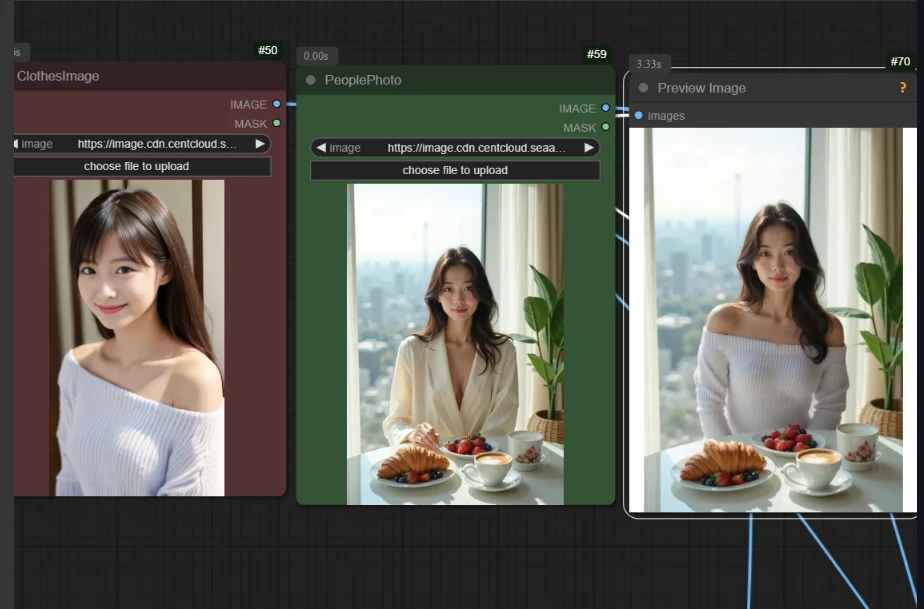Click choose file to upload in ClothesImage
This screenshot has width=924, height=609.
[x=142, y=166]
